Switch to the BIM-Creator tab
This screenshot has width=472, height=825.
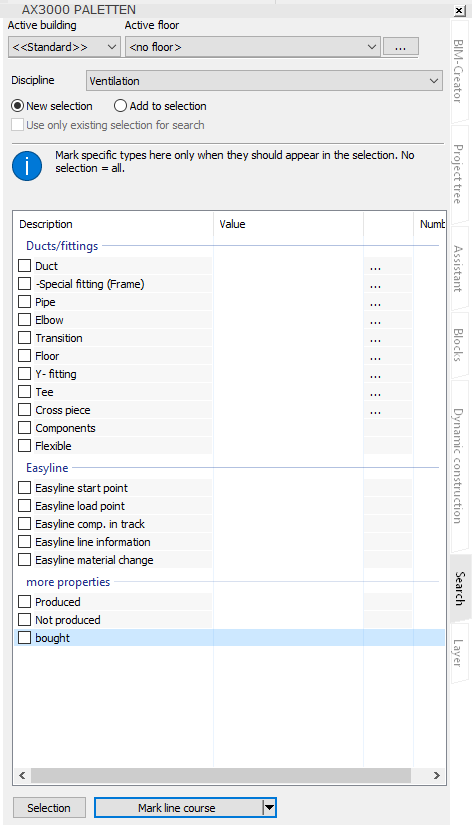coord(459,72)
